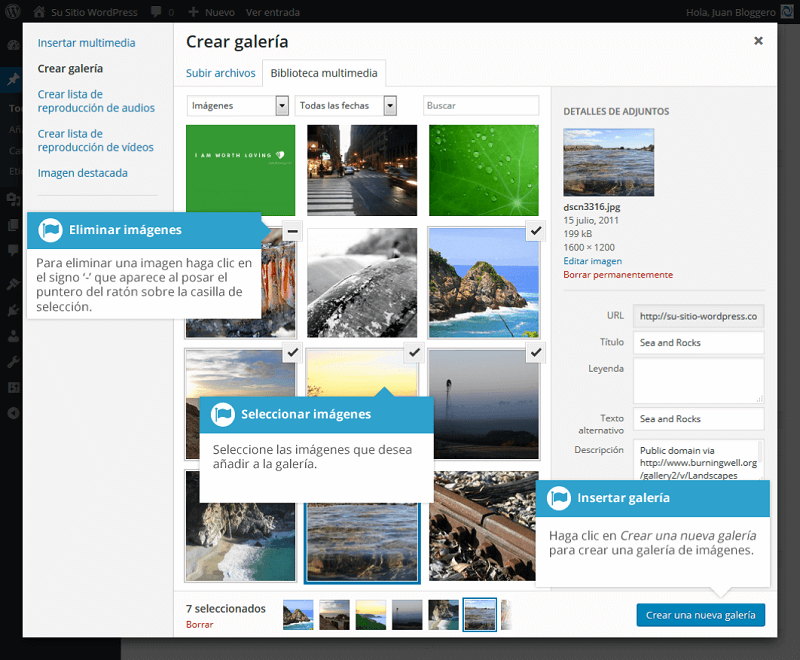Viewport: 800px width, 660px height.
Task: Select the rusty railroad track thumbnail
Action: click(x=482, y=526)
